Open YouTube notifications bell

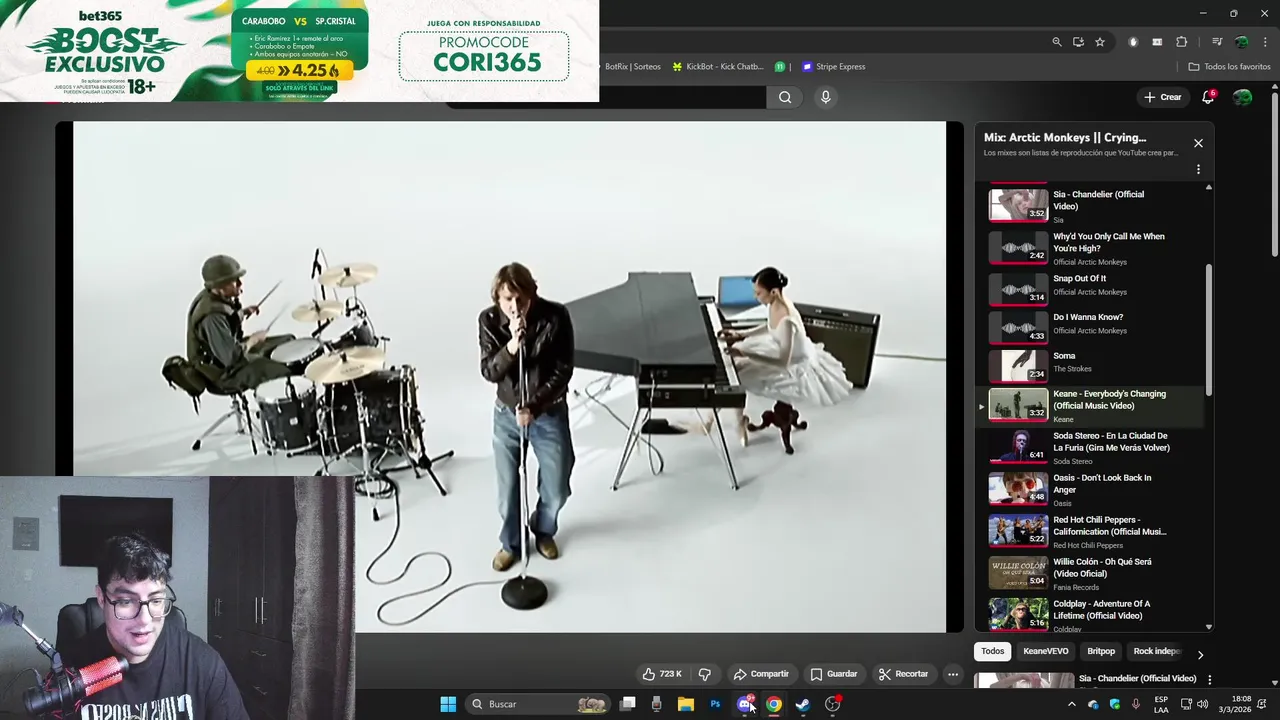1208,97
